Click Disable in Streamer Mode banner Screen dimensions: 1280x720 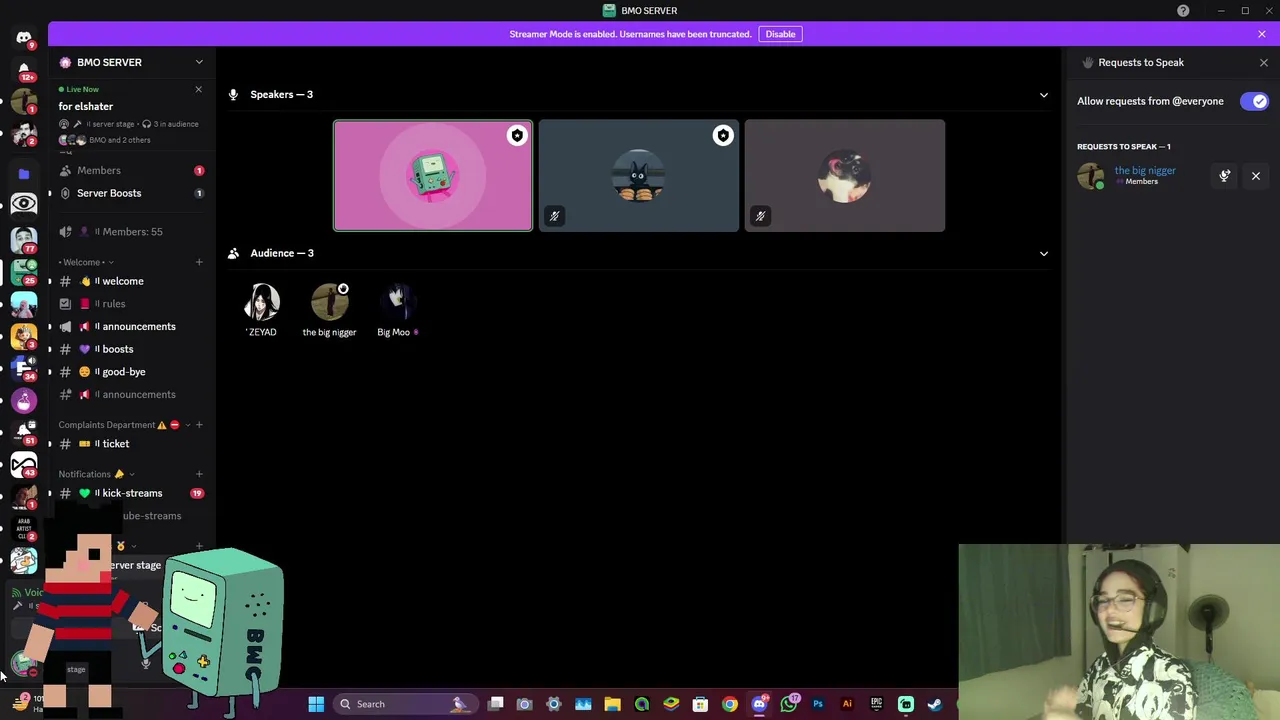[780, 34]
